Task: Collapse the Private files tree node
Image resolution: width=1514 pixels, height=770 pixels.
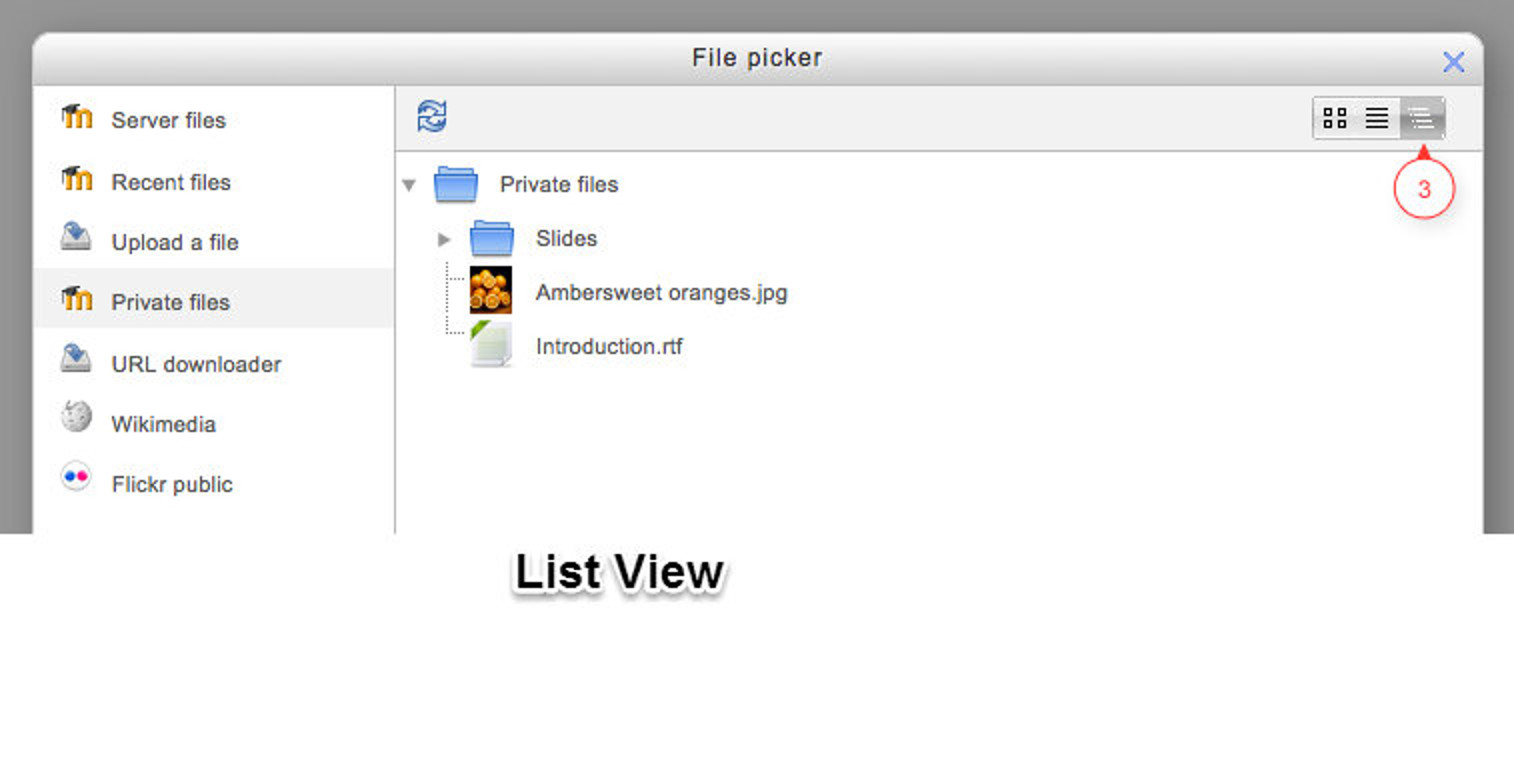Action: 408,185
